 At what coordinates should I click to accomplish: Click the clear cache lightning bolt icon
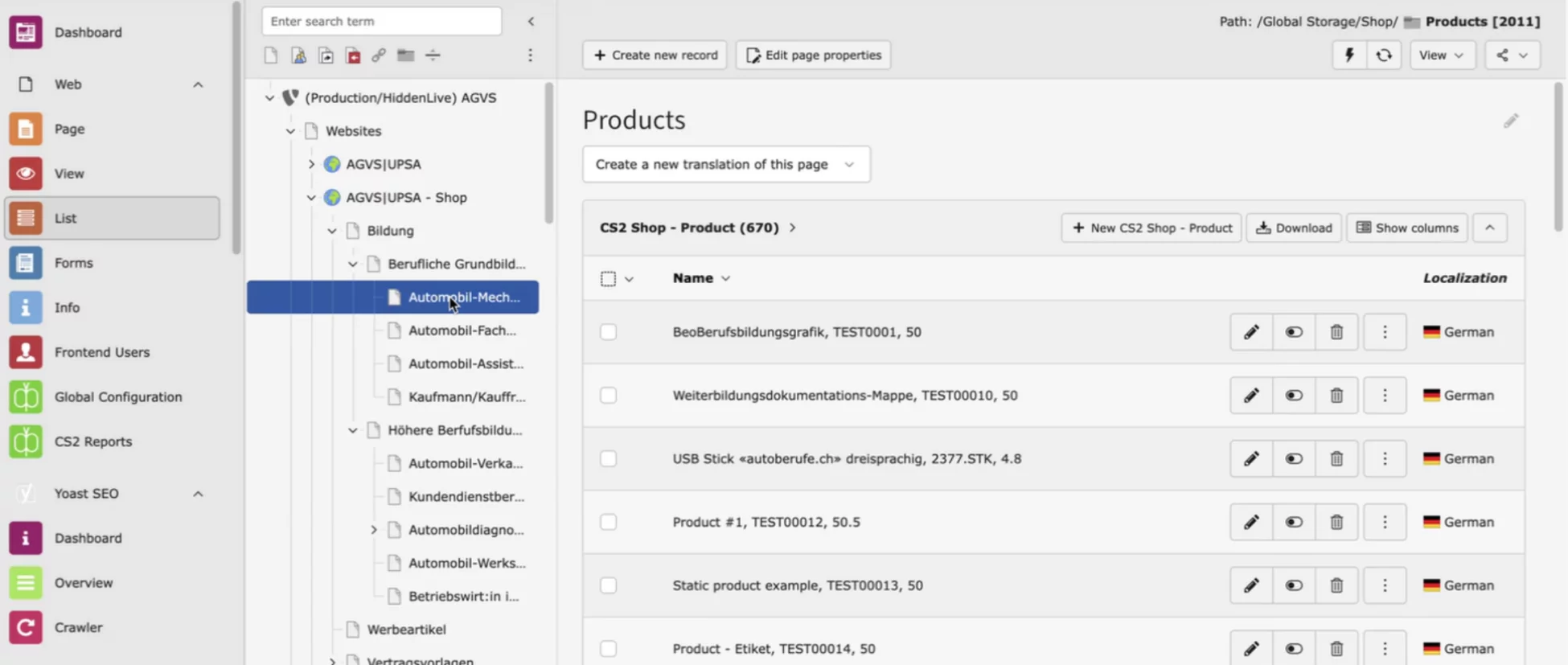[1349, 55]
